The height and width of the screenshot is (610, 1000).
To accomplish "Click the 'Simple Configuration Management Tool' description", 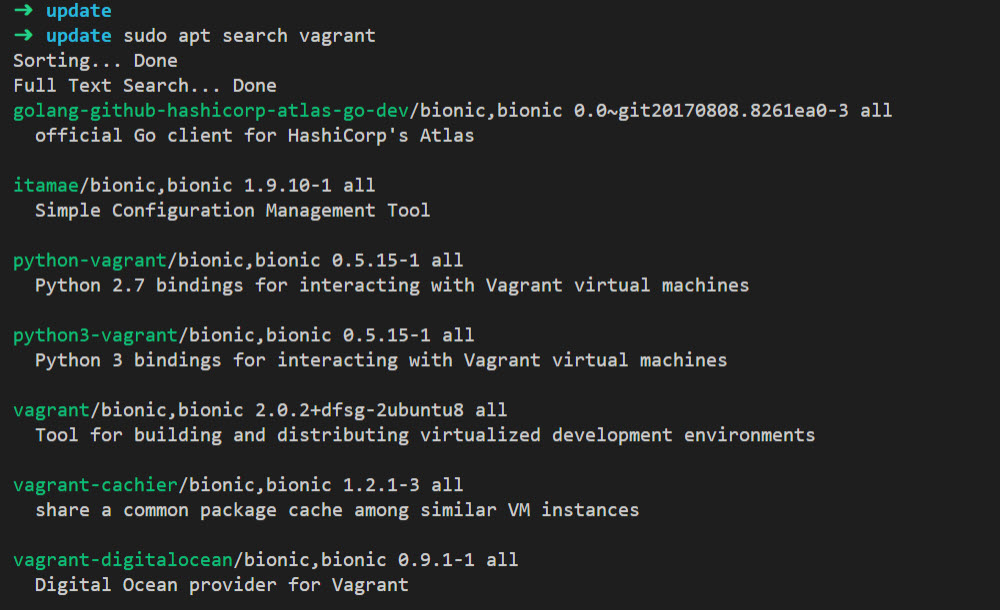I will (232, 210).
